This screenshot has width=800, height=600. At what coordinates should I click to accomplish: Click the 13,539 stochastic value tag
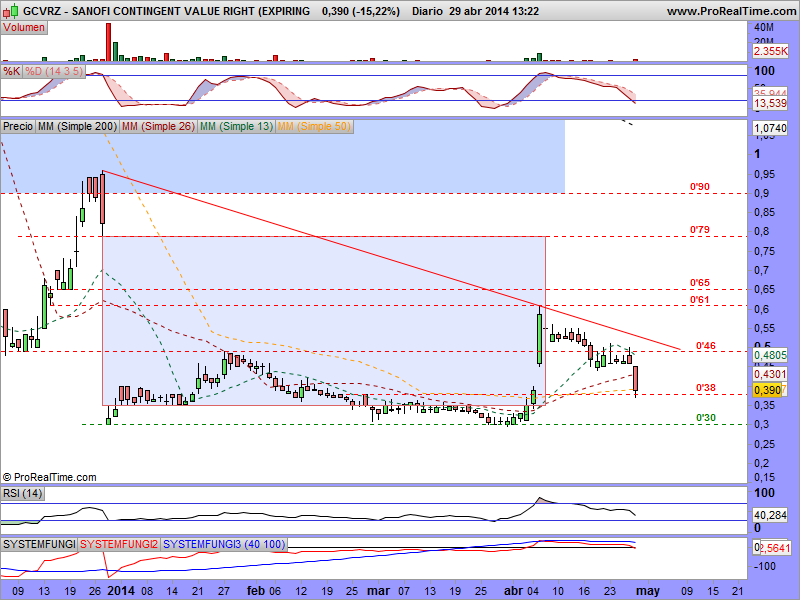click(x=770, y=103)
